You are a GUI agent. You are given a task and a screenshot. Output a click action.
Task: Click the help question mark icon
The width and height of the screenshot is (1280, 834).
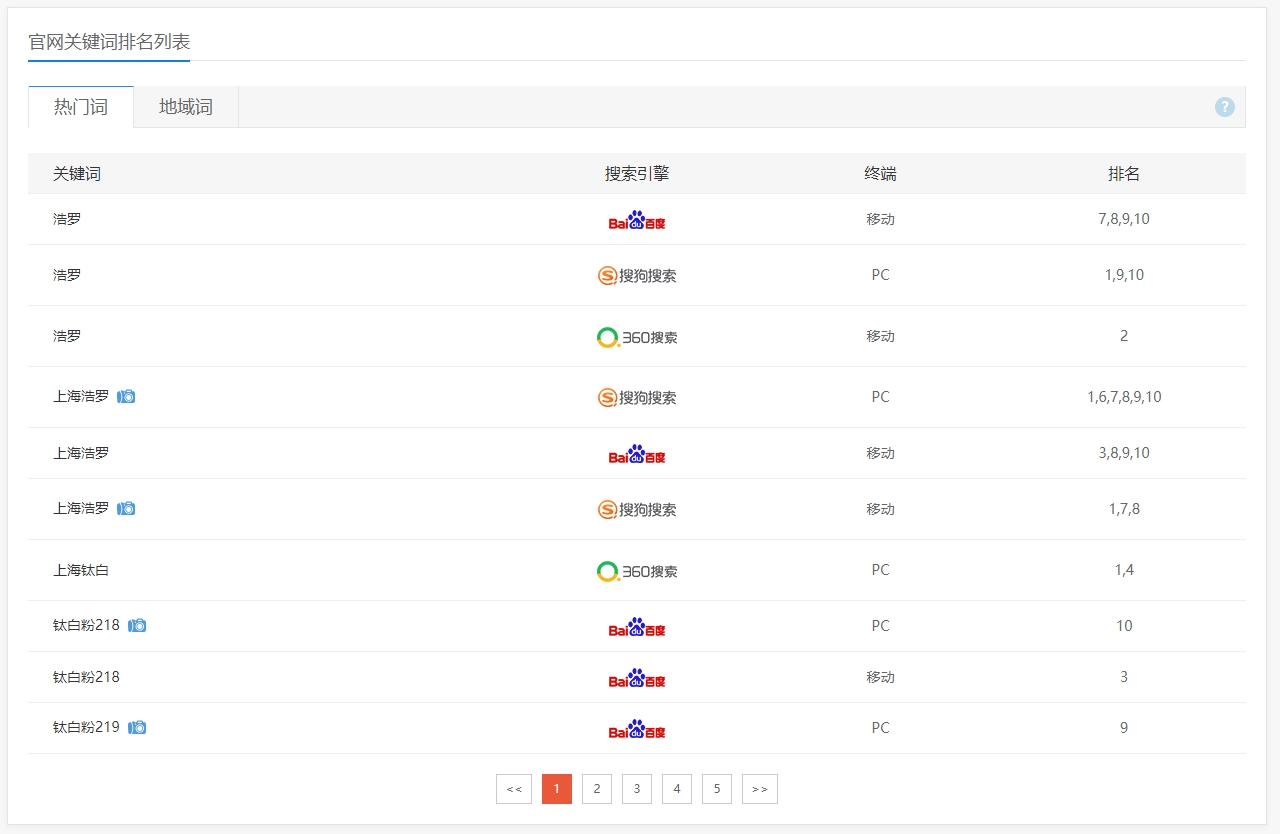pos(1224,107)
